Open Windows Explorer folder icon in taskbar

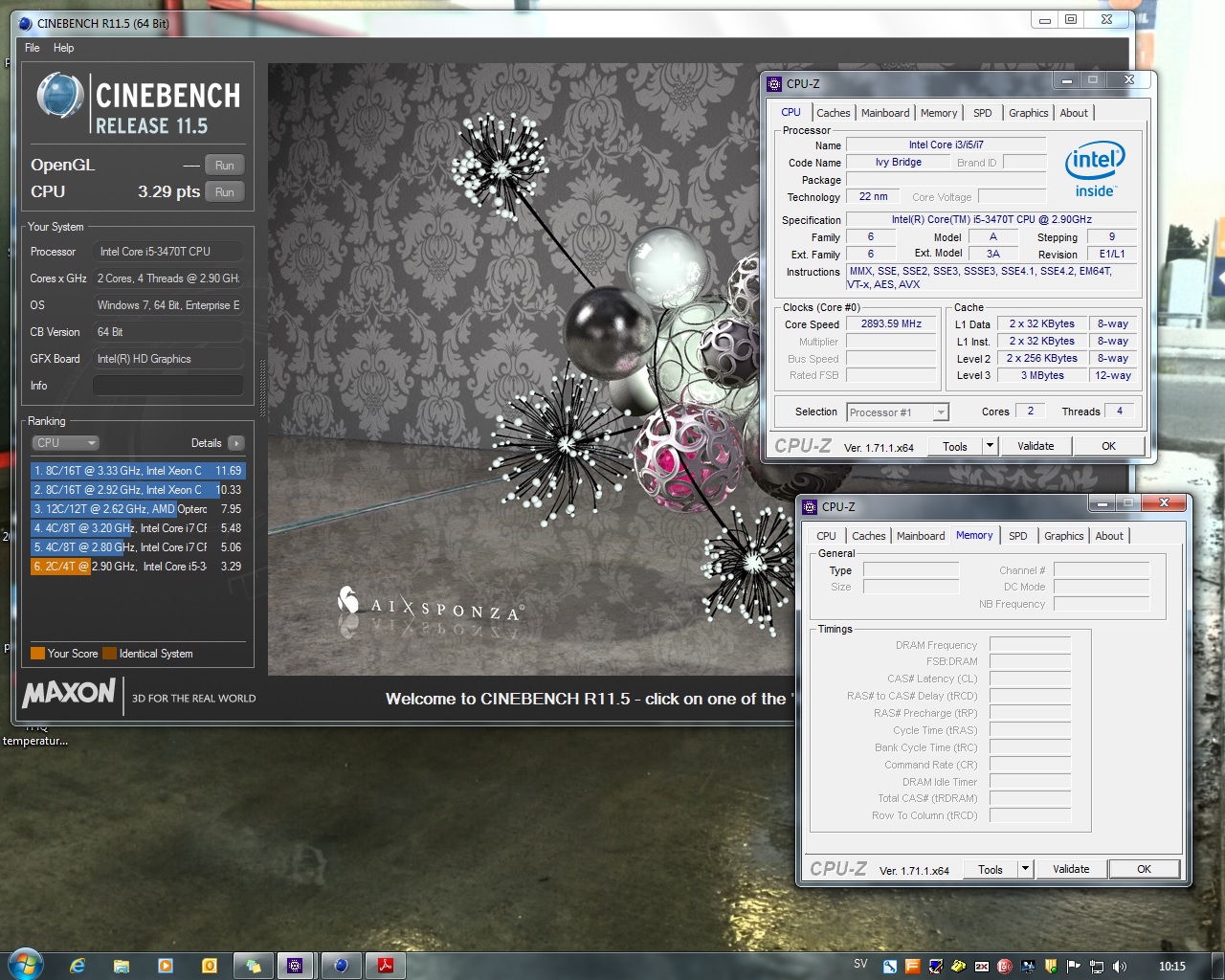tap(122, 966)
